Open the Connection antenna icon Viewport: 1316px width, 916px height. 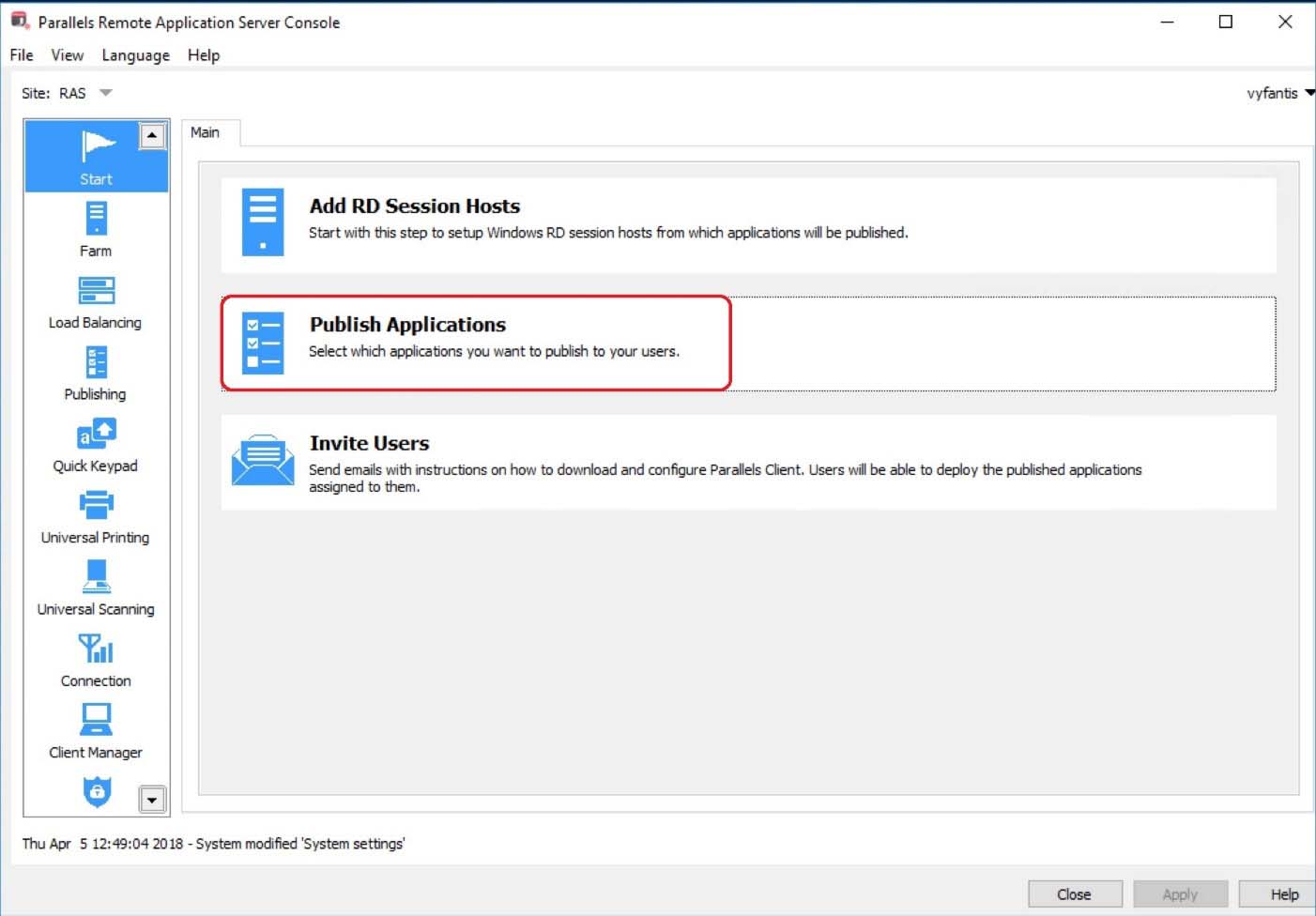[96, 649]
